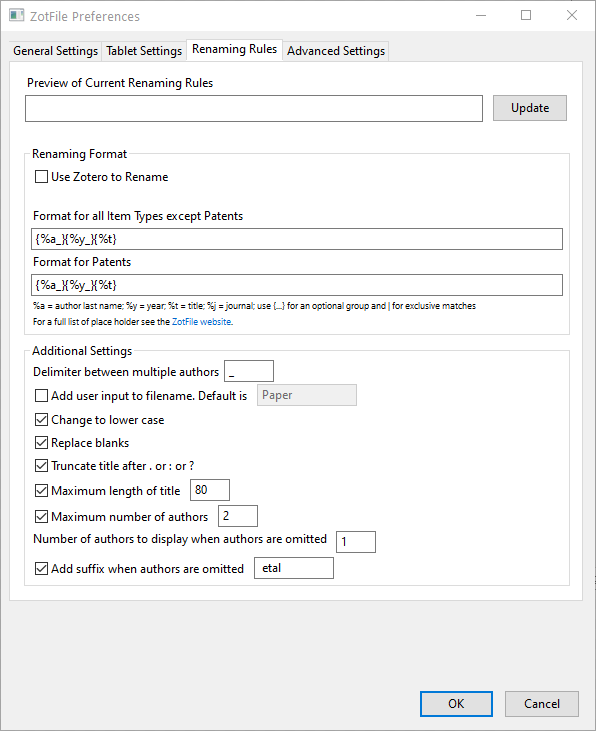Click the renaming rules preview field
The height and width of the screenshot is (731, 596).
(x=254, y=109)
